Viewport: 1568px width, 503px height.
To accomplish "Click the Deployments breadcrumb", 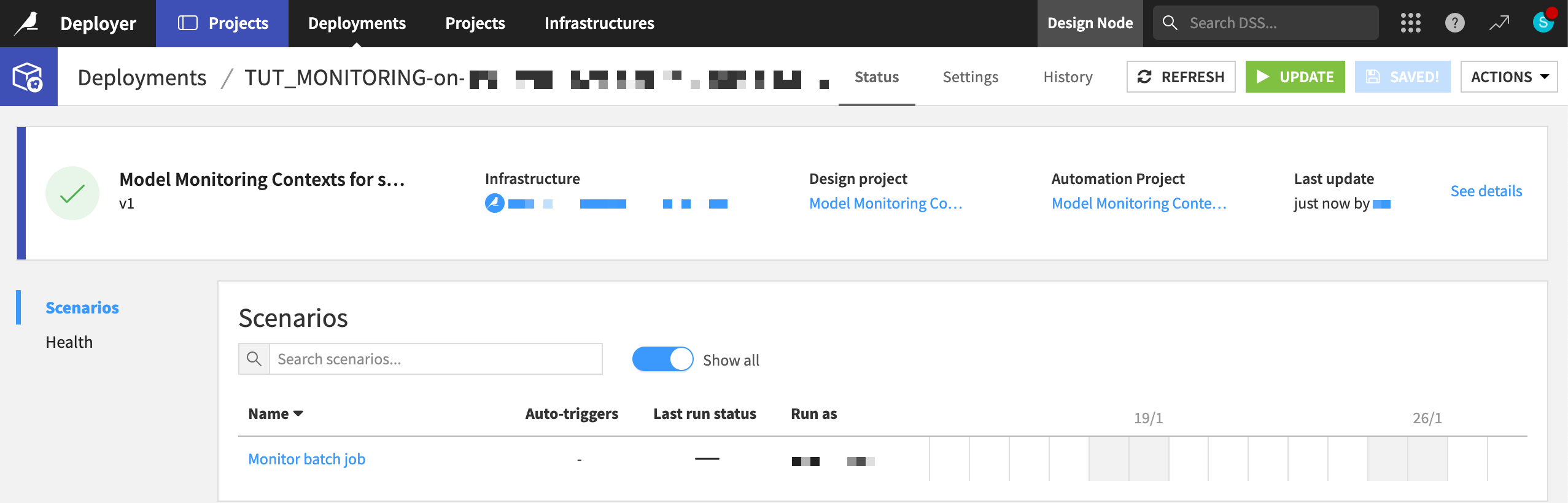I will tap(142, 78).
